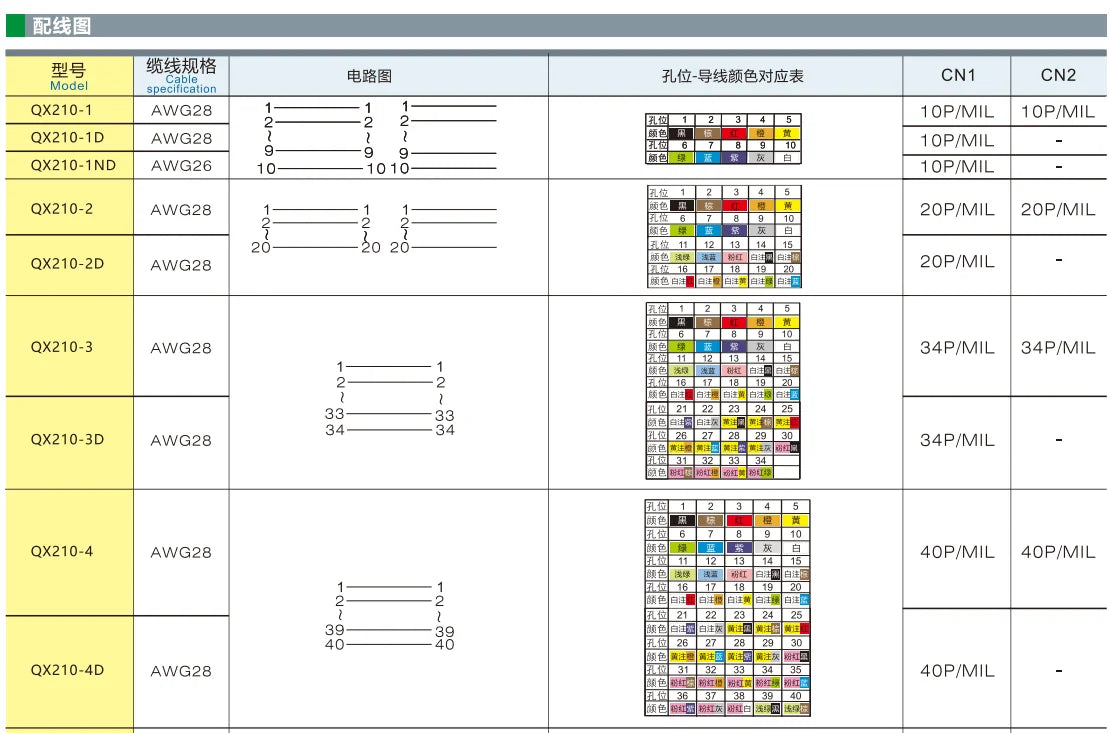Click CN1 value 34P/MIL for QX210-3D
The height and width of the screenshot is (733, 1110).
coord(957,440)
